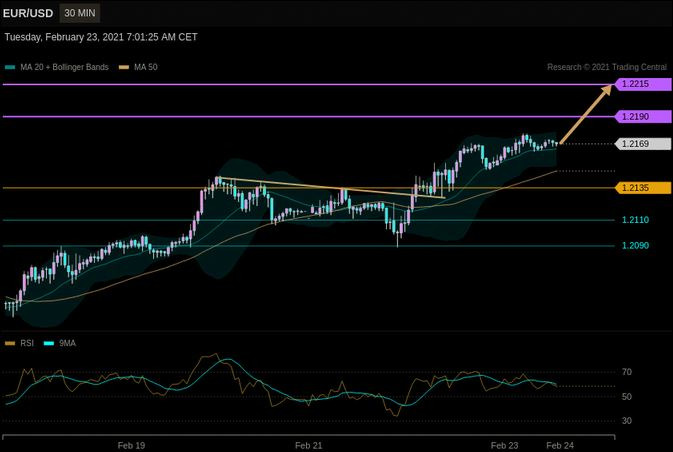Click the Feb 24 date axis label
Viewport: 673px width, 452px height.
pos(560,446)
